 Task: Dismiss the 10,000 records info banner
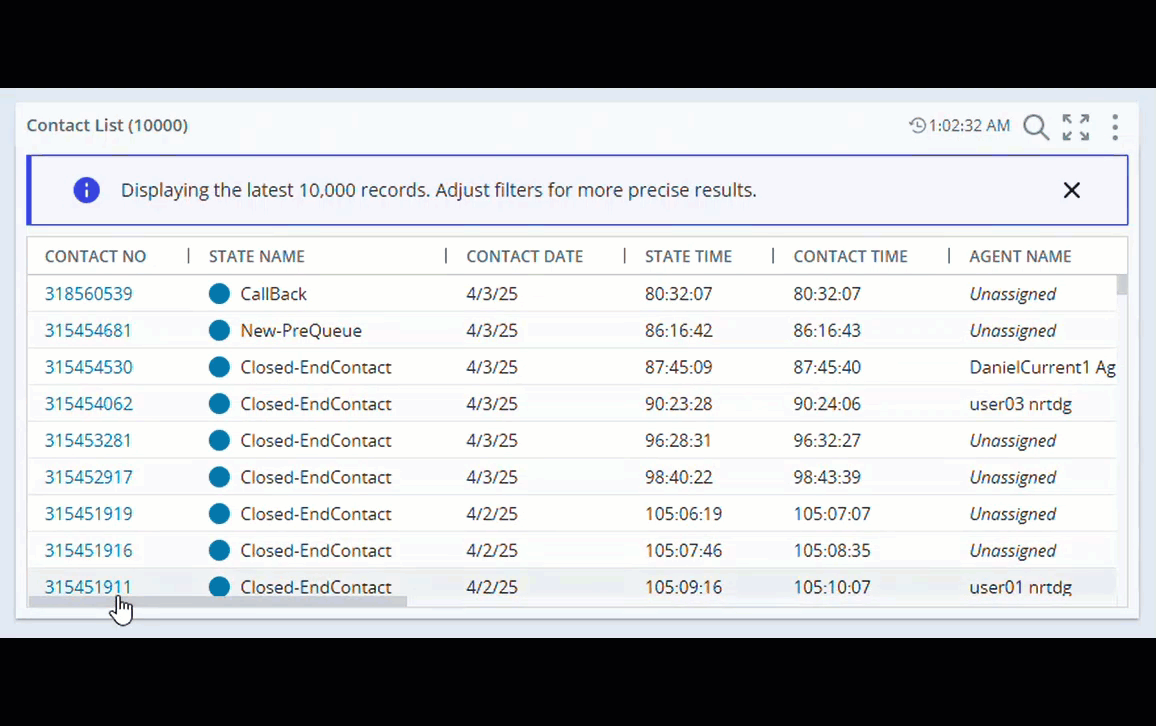pyautogui.click(x=1071, y=190)
